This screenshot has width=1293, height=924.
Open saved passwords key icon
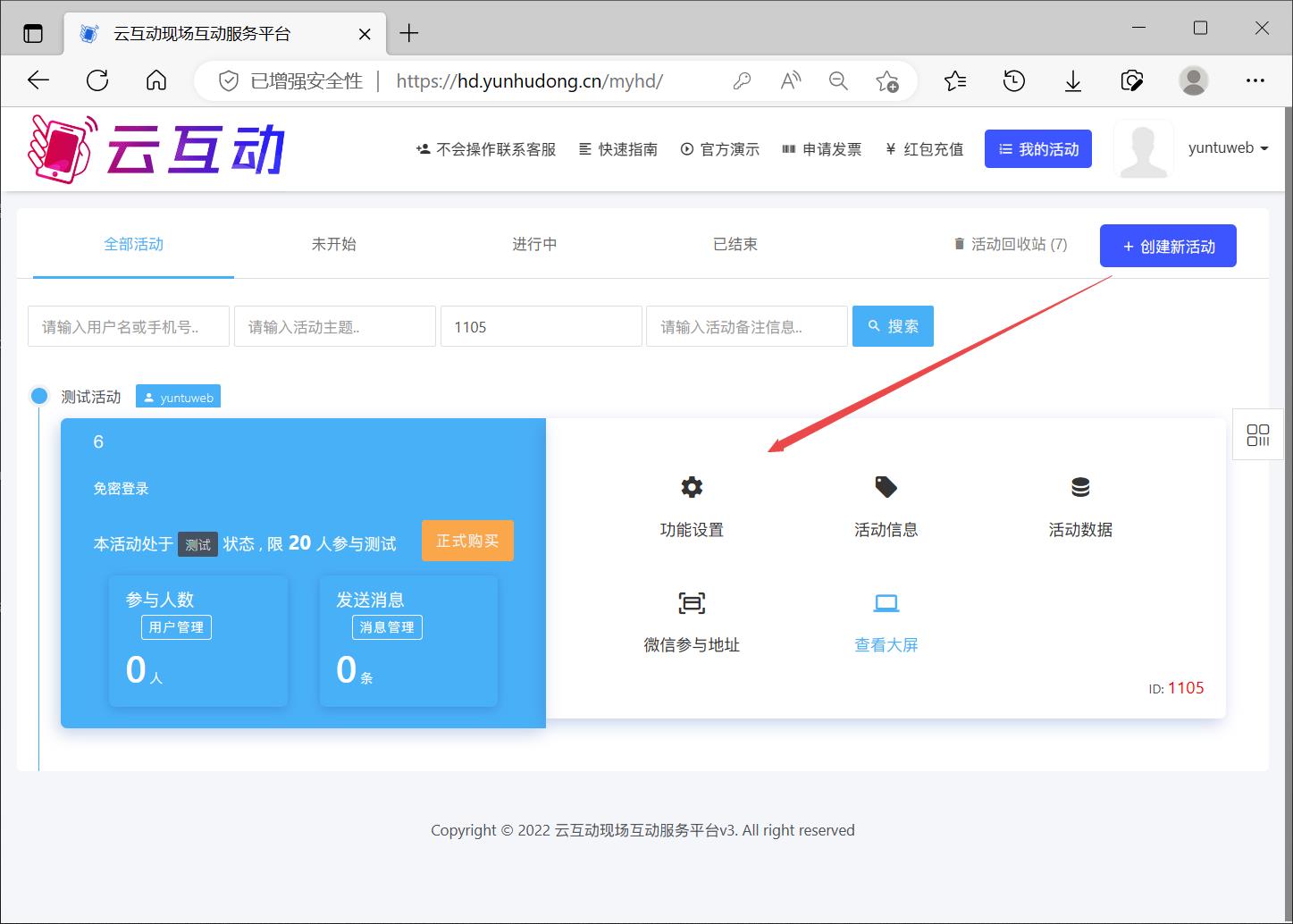coord(742,81)
